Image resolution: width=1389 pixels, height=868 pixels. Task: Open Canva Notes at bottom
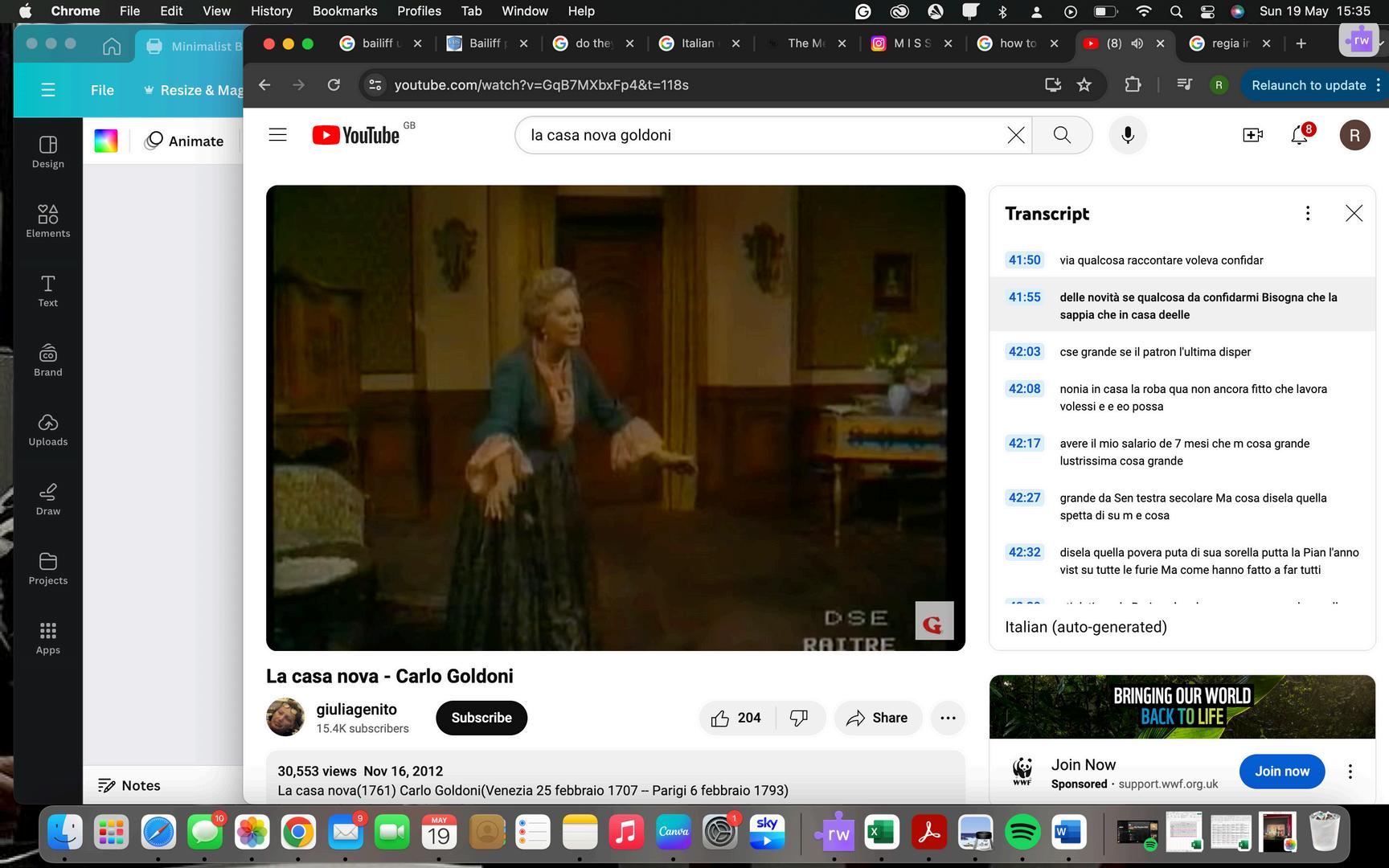tap(129, 785)
